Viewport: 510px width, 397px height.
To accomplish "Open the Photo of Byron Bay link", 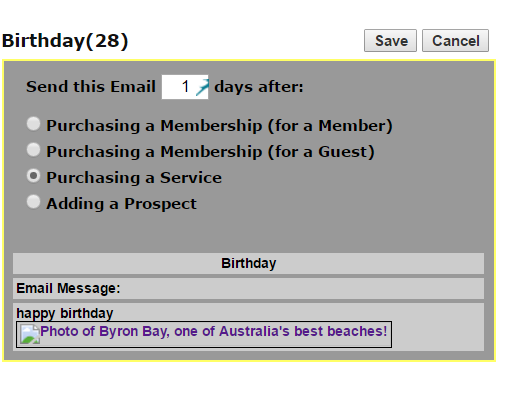I will [214, 331].
